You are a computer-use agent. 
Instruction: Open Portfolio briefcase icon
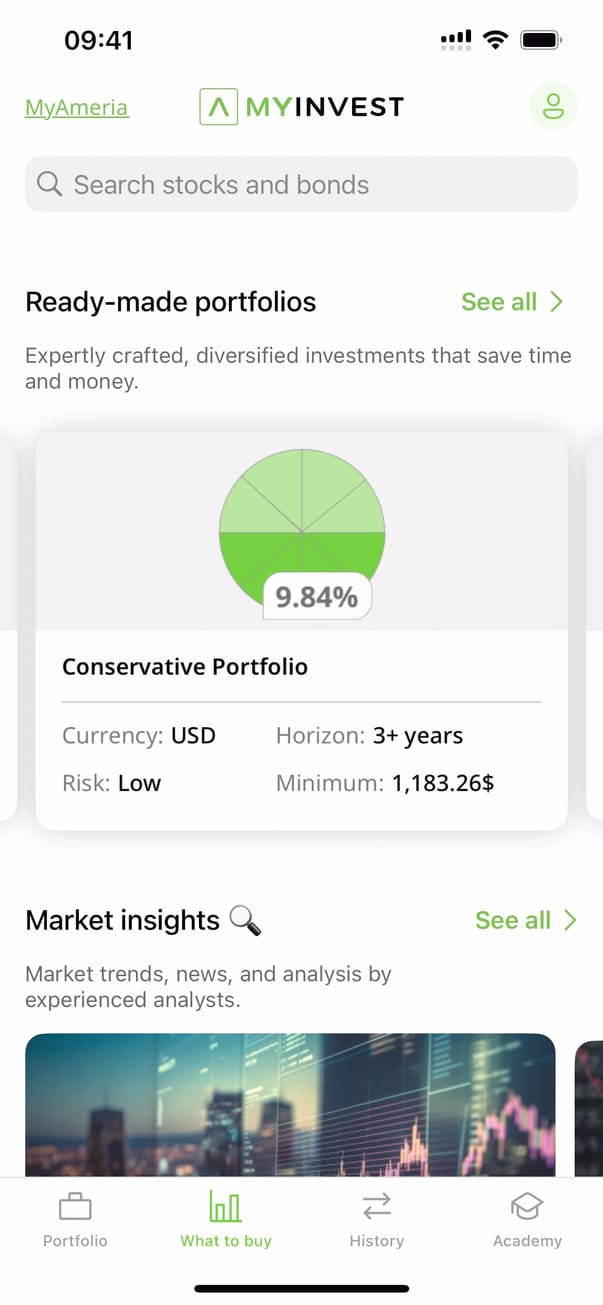point(75,1207)
